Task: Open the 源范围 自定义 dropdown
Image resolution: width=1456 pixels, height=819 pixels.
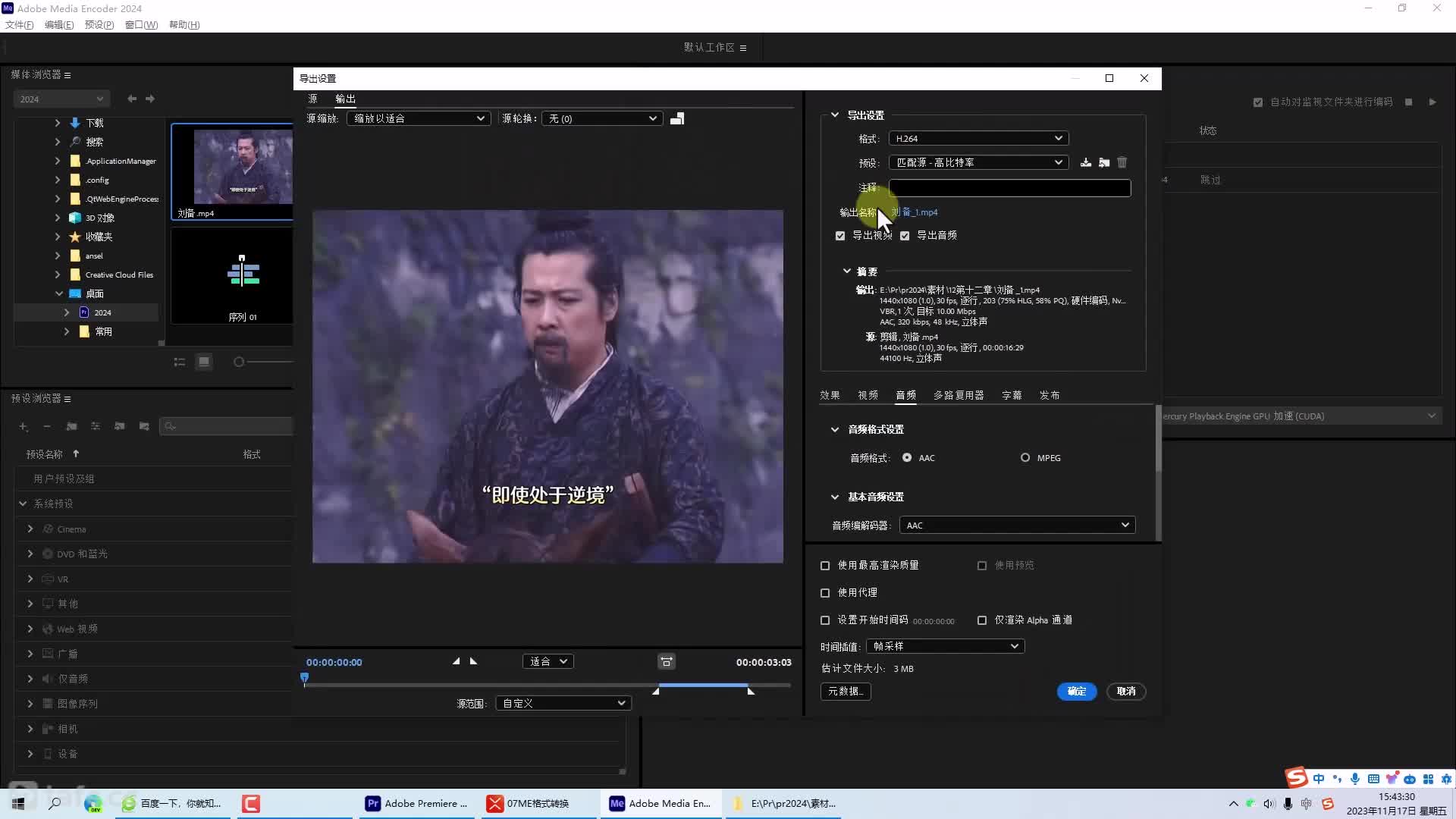Action: (563, 703)
